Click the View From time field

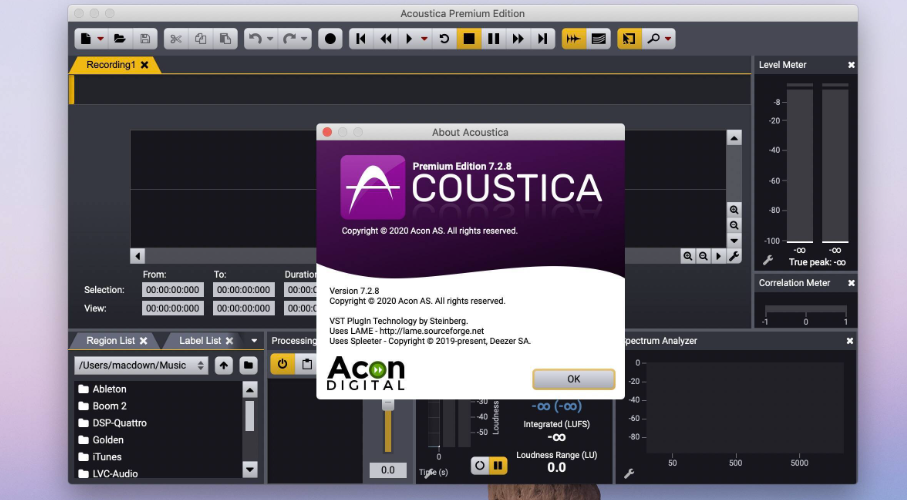point(173,308)
